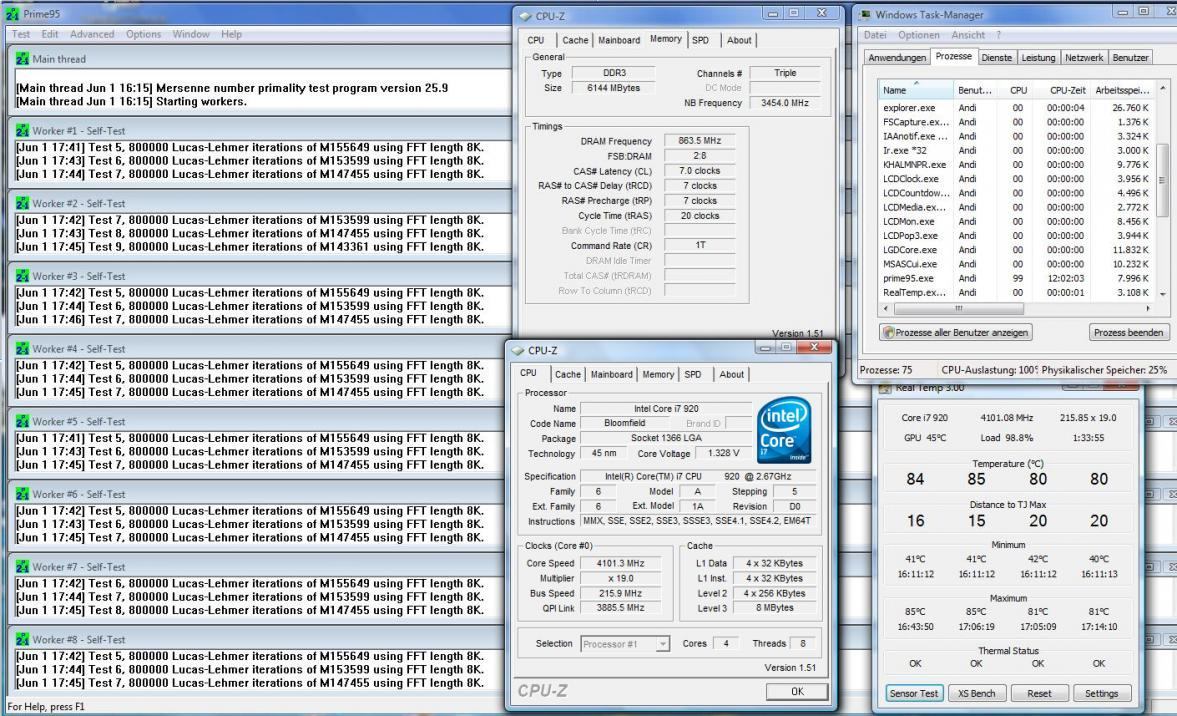
Task: Sort processes by CPU-Zeit column header
Action: (x=1061, y=90)
